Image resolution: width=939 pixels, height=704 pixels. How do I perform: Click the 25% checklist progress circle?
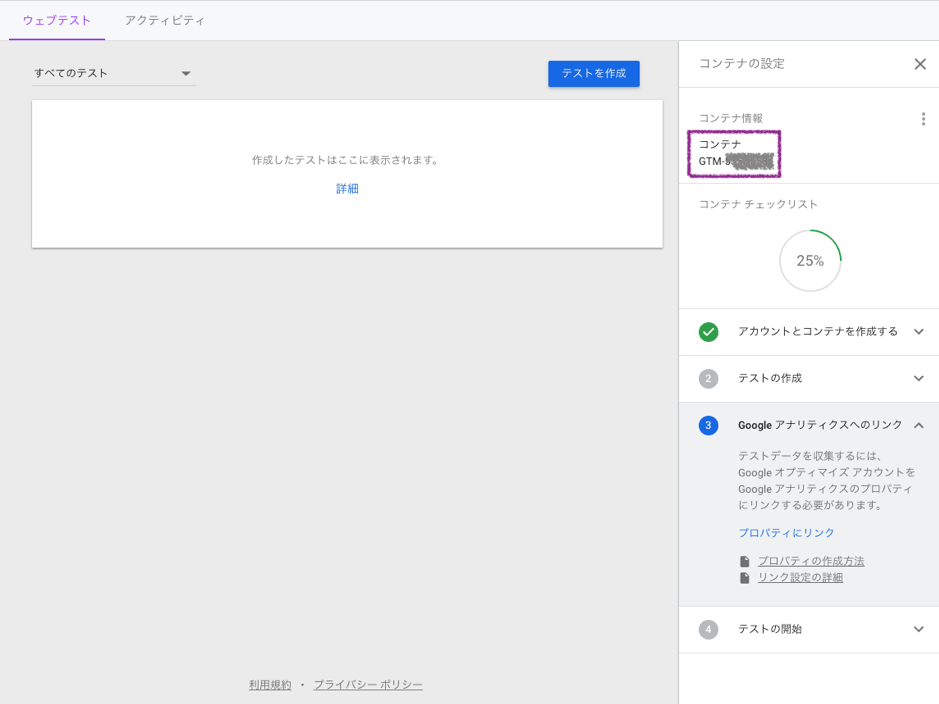pos(810,261)
